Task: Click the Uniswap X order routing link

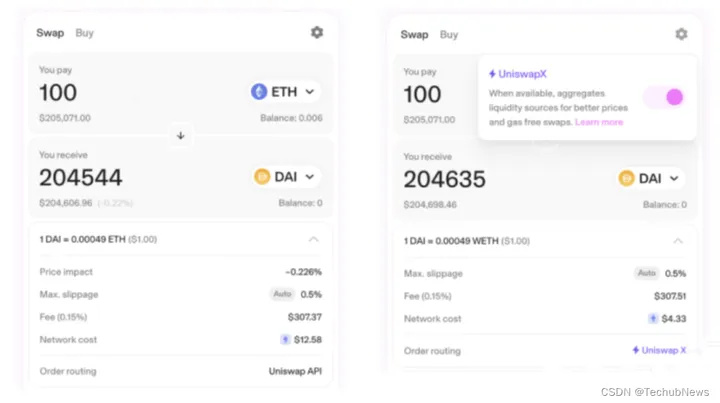Action: (659, 350)
